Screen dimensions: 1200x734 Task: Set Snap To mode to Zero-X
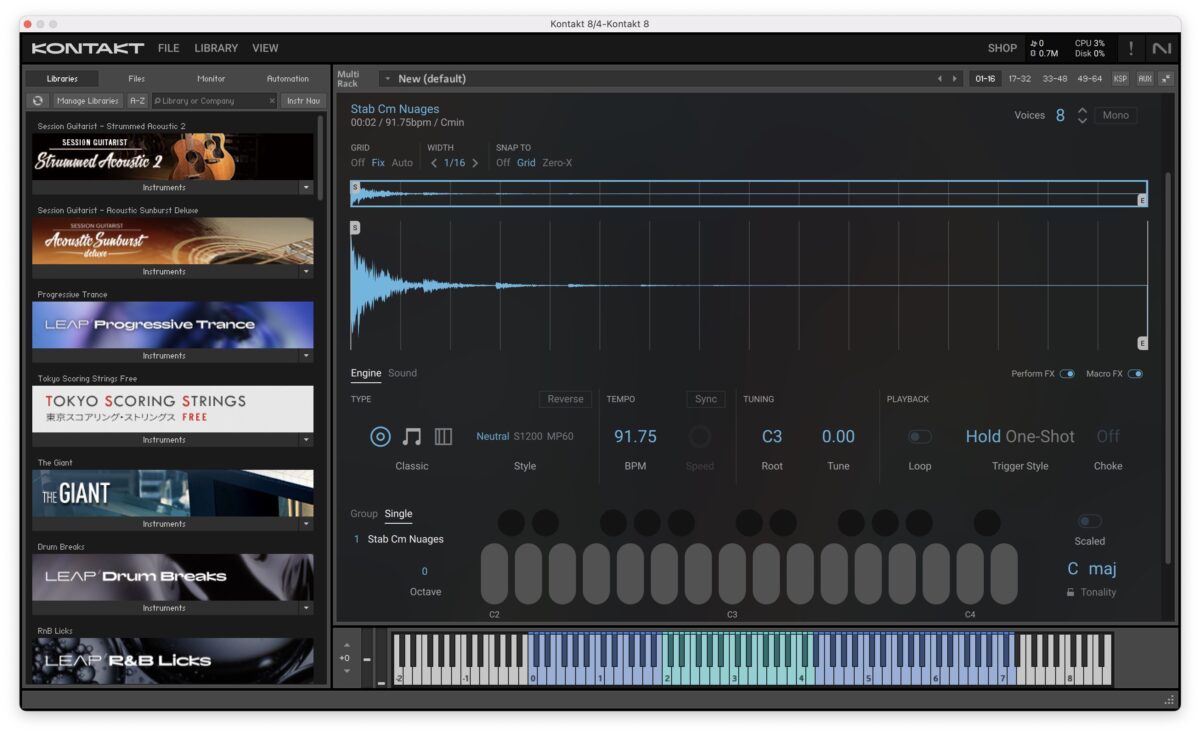[x=557, y=163]
